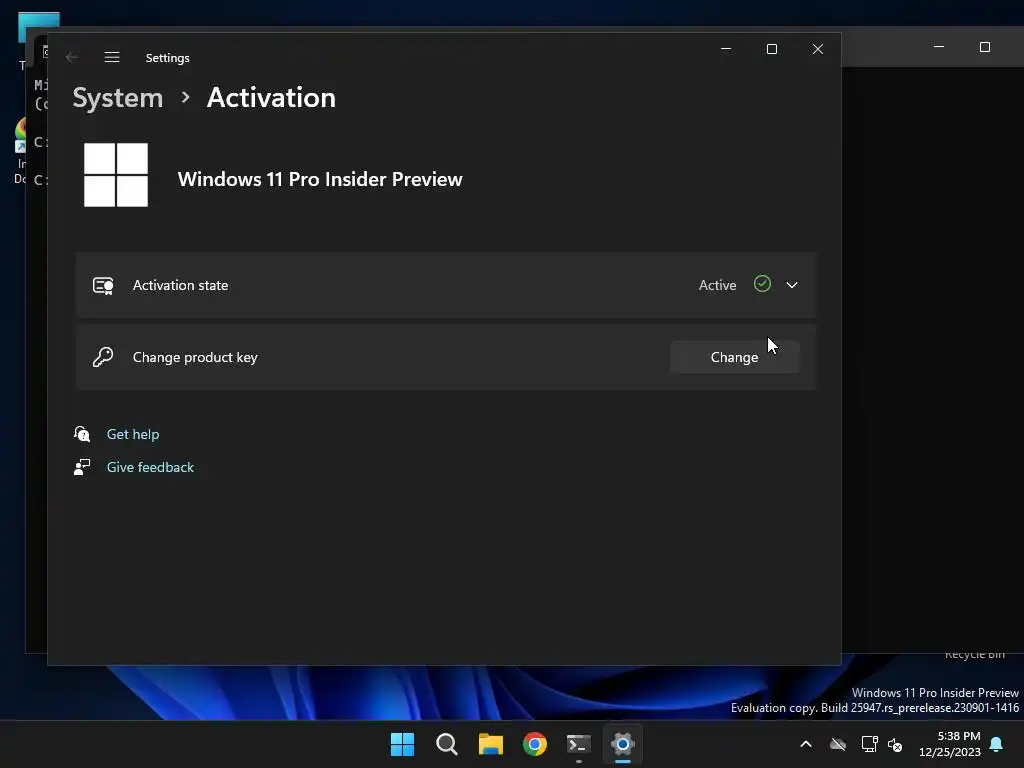
Task: Click the OneDrive cloud tray icon
Action: click(838, 744)
